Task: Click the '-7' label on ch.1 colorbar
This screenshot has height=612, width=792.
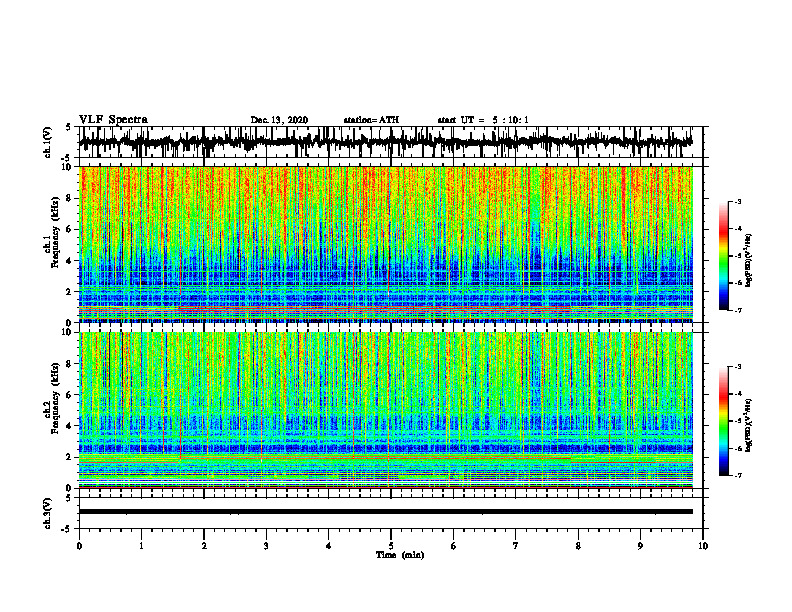Action: click(738, 311)
